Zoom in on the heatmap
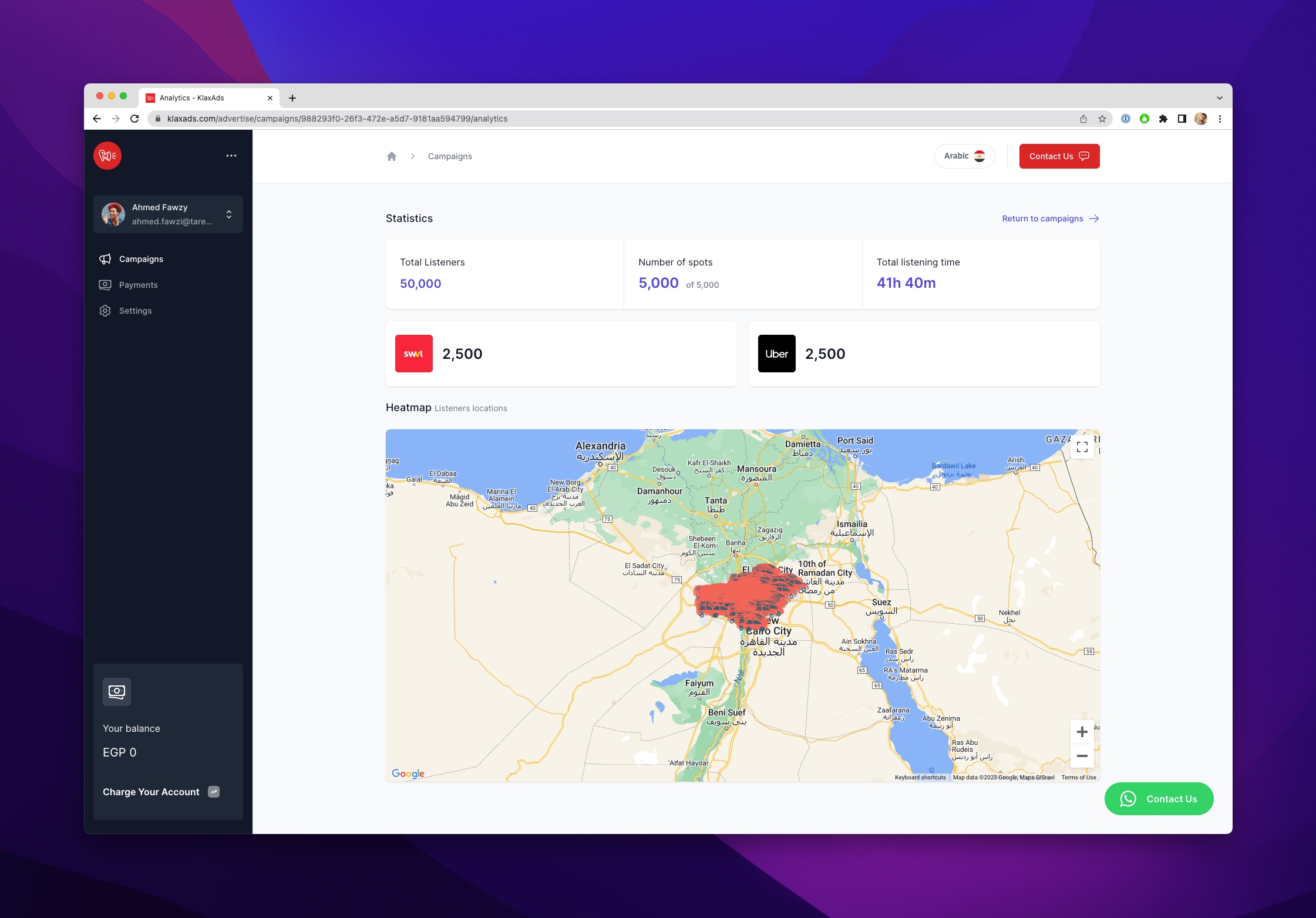 coord(1082,732)
